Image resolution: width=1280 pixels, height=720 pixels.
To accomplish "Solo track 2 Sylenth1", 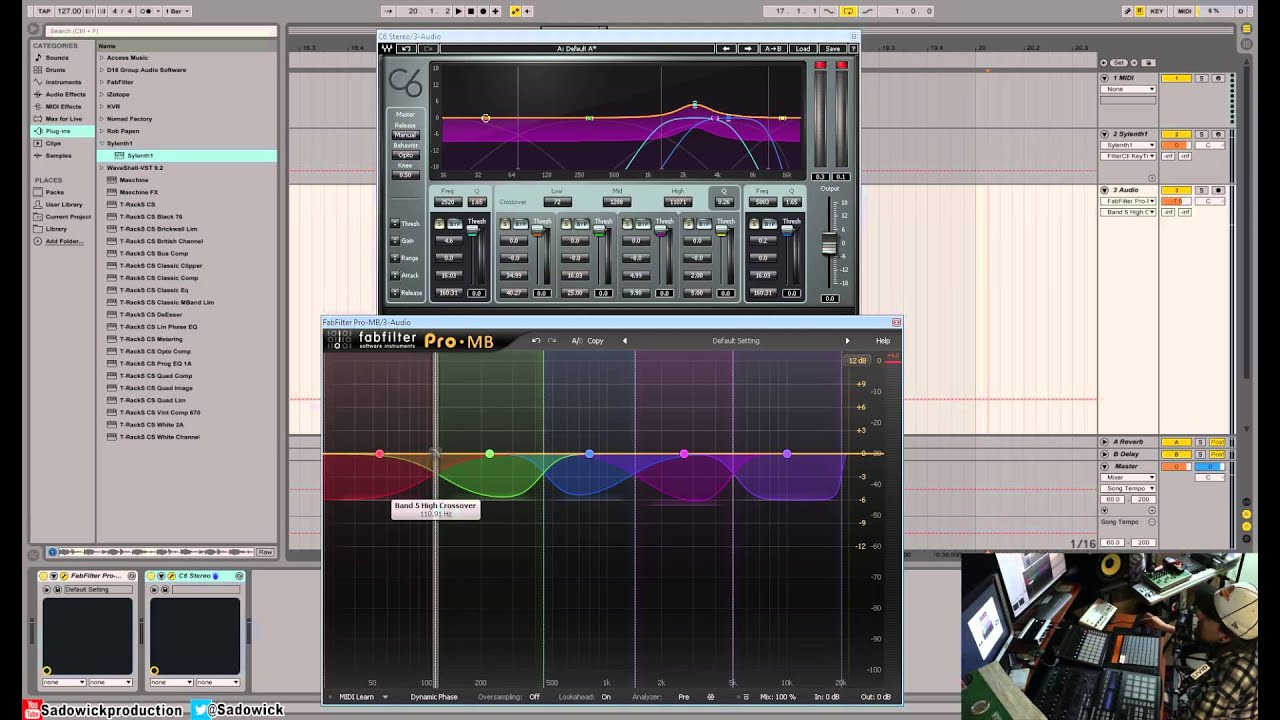I will 1202,134.
